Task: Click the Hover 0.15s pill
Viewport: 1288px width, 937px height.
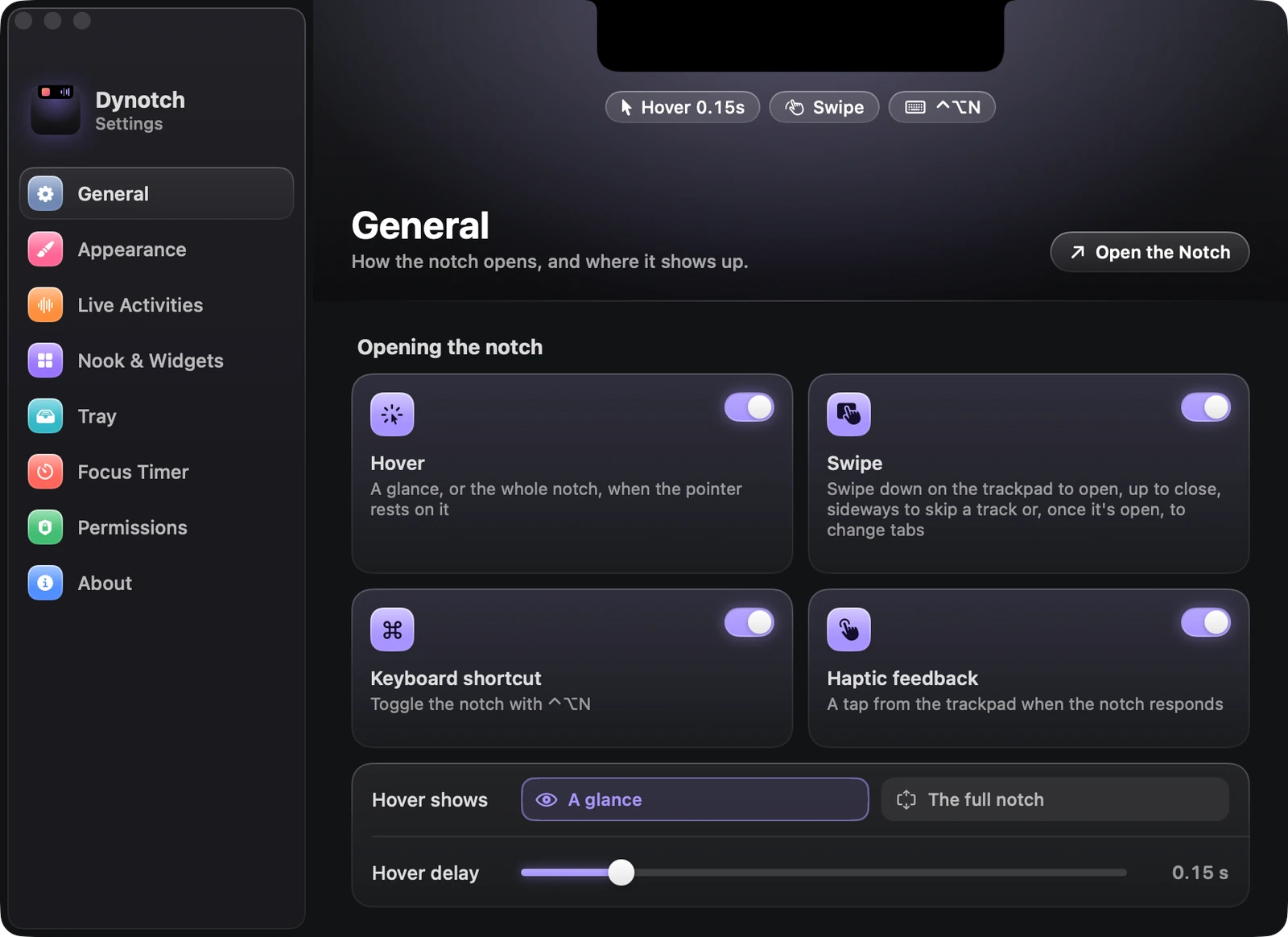Action: coord(683,107)
